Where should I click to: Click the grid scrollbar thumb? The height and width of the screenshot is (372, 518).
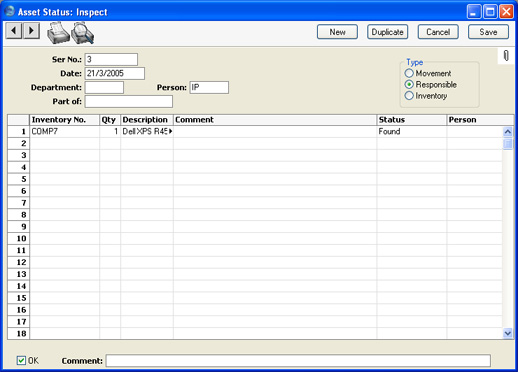click(x=508, y=144)
